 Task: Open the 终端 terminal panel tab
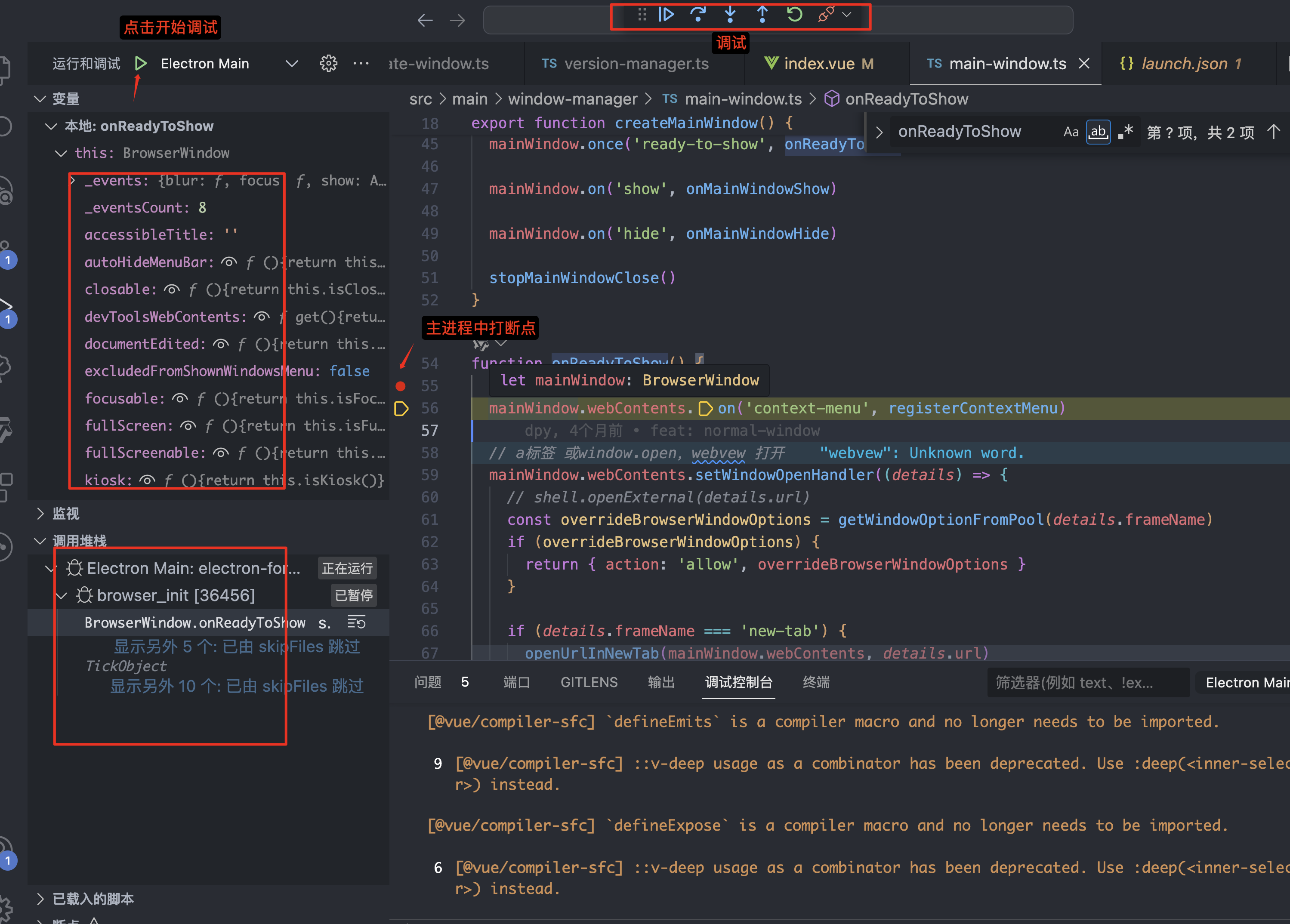tap(816, 682)
